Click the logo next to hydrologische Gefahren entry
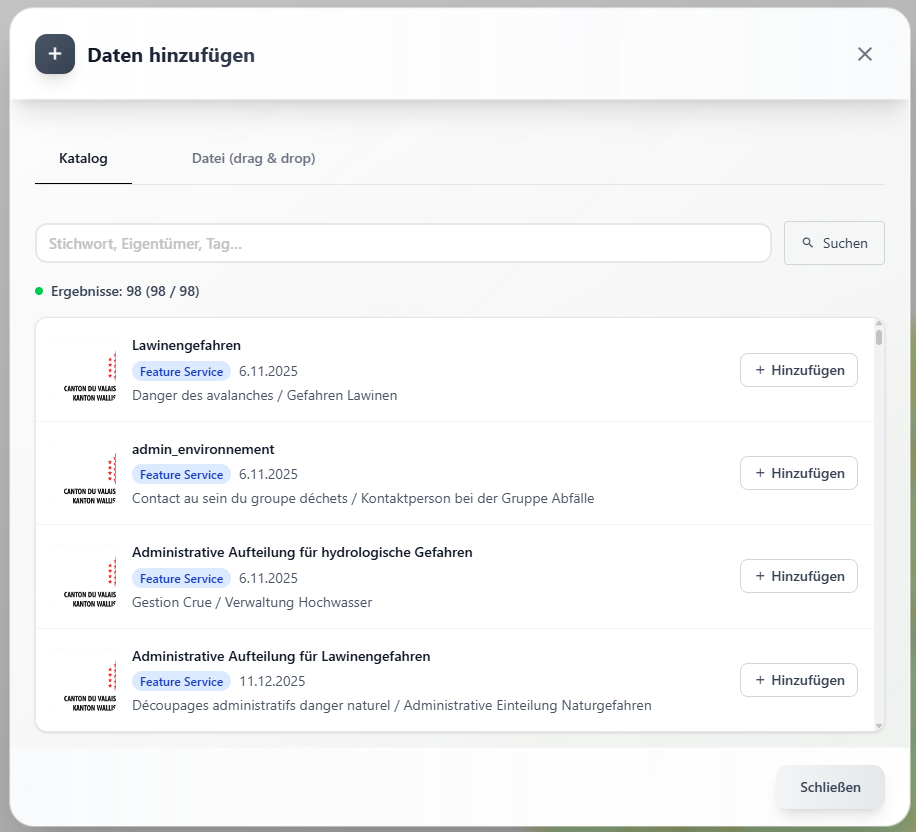This screenshot has width=916, height=832. pyautogui.click(x=89, y=579)
